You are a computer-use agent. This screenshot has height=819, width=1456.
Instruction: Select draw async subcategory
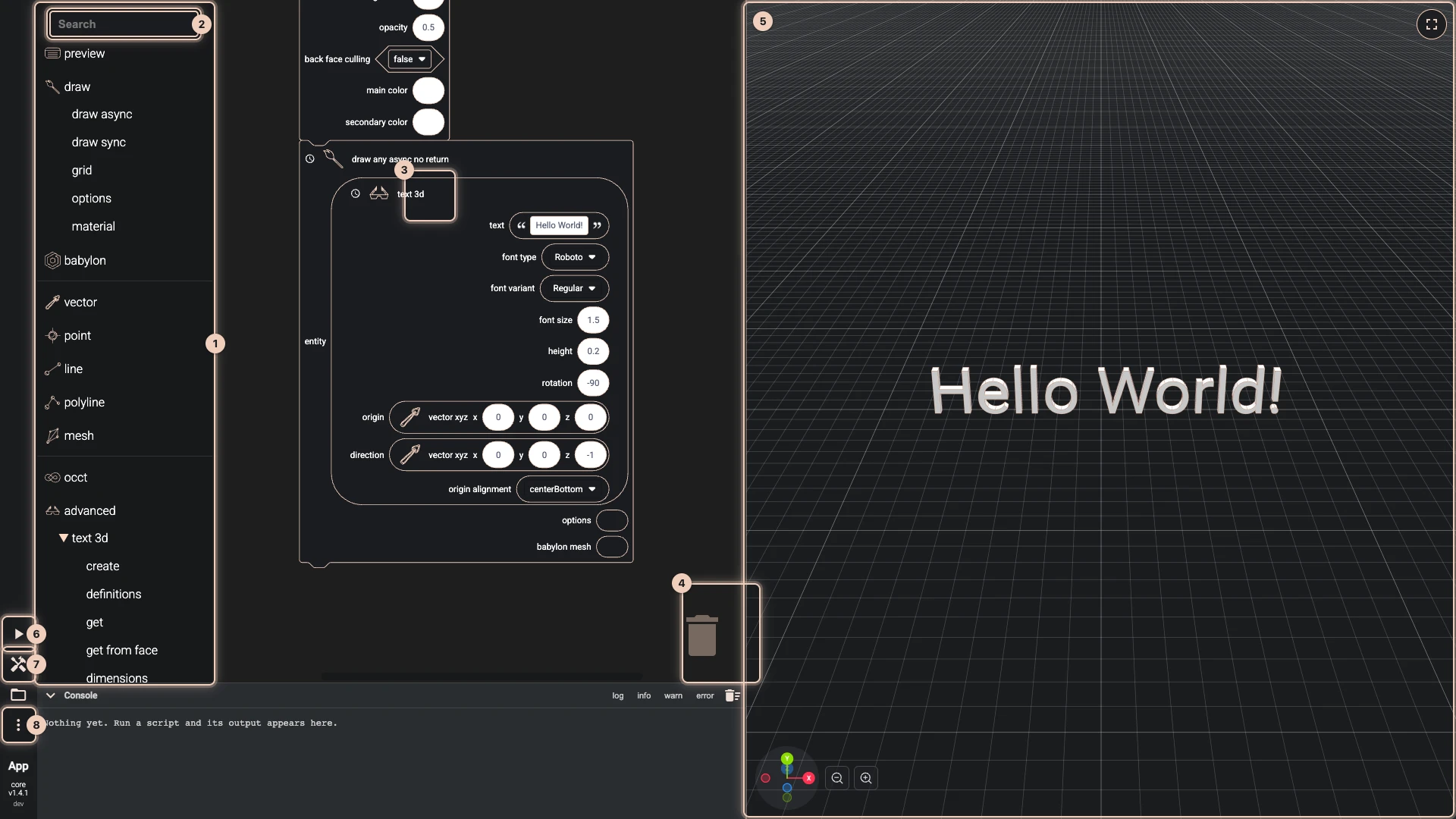102,115
